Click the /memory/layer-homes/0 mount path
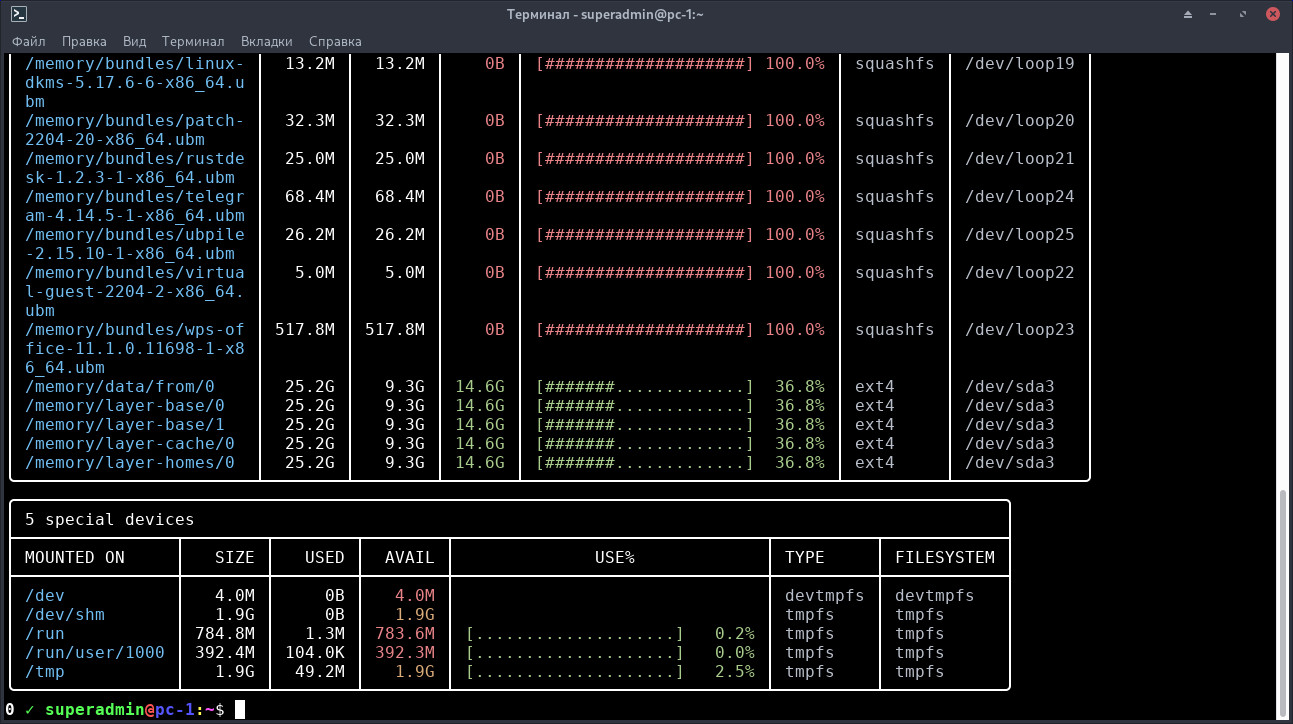The width and height of the screenshot is (1293, 724). click(130, 462)
